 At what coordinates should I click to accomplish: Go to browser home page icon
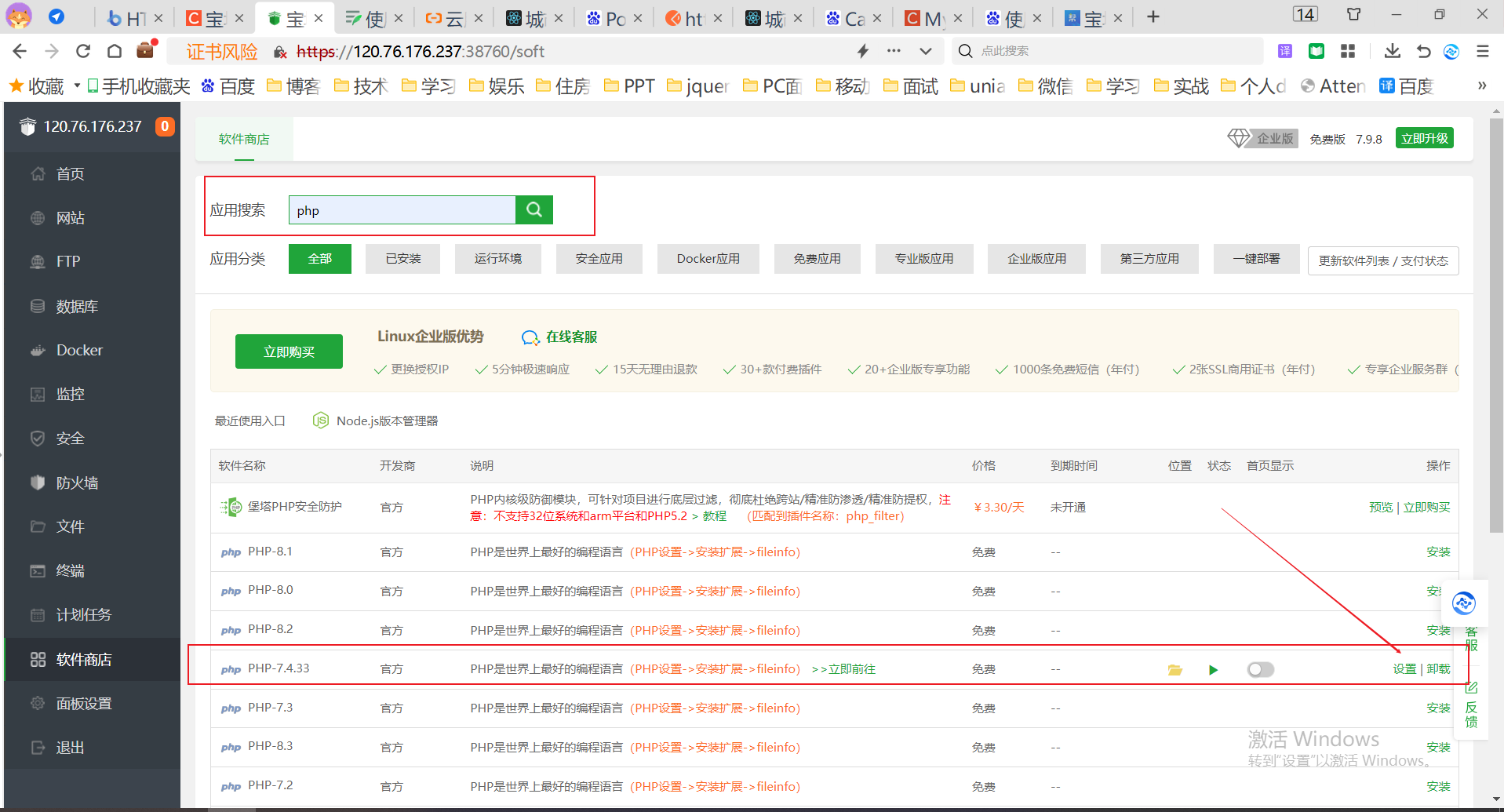pos(115,51)
